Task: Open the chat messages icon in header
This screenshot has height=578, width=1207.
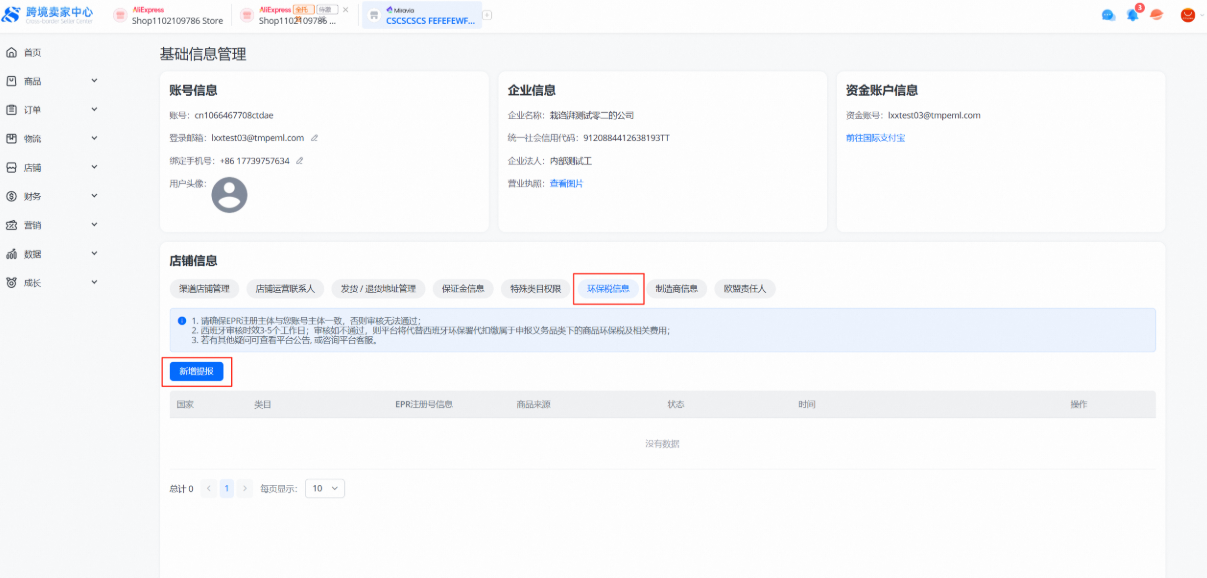Action: 1108,15
